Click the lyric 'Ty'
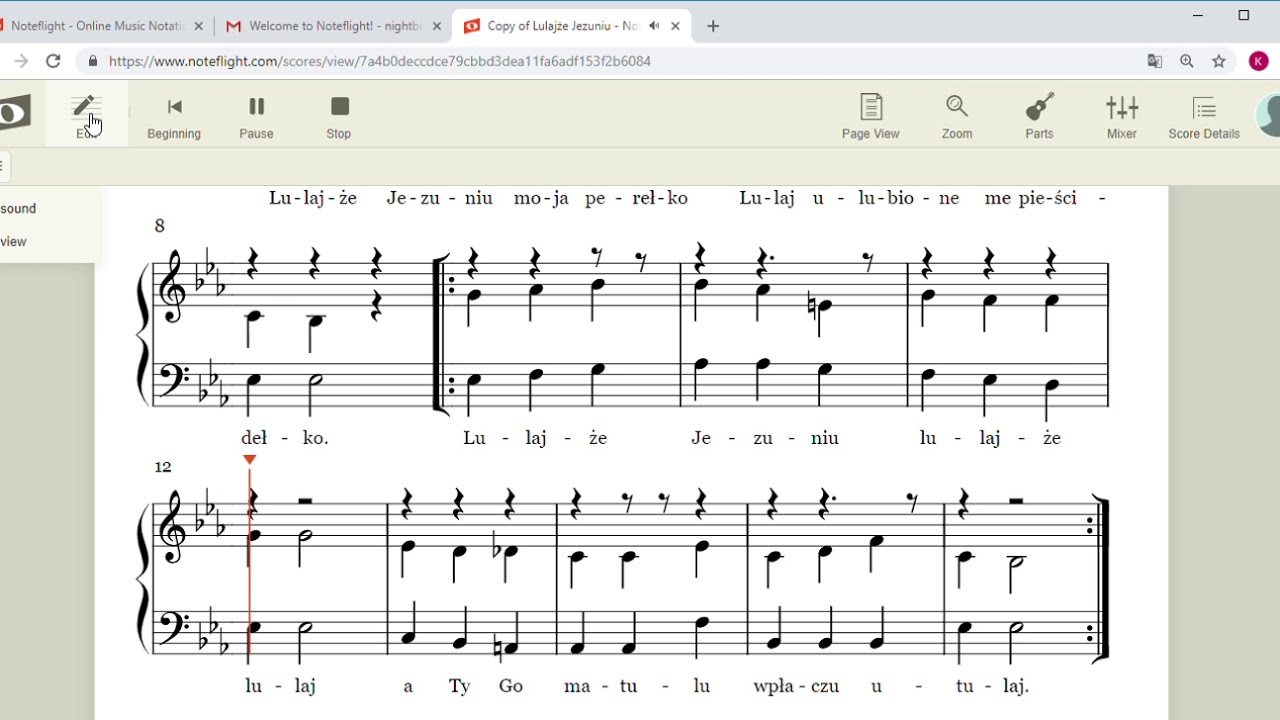Viewport: 1280px width, 720px height. pos(460,686)
